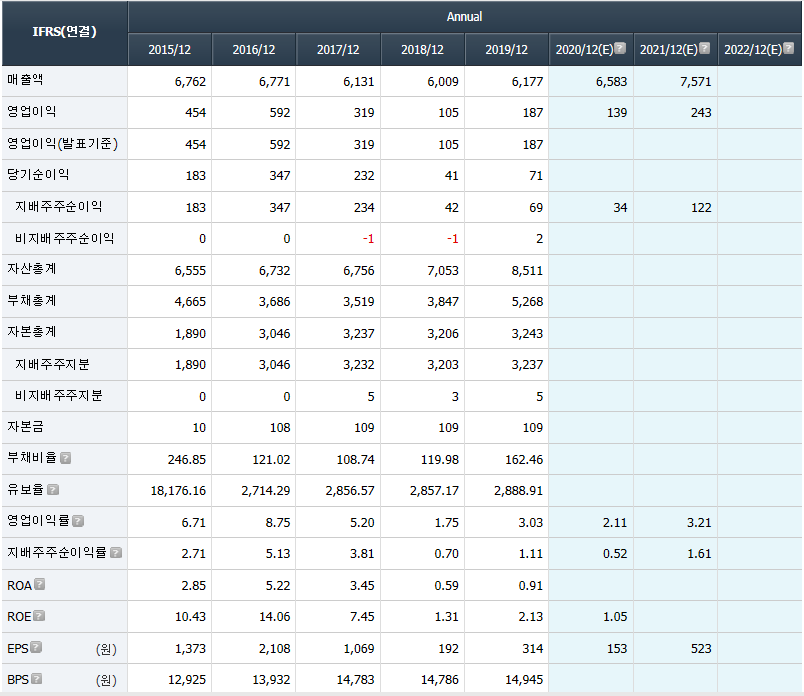Viewport: 804px width, 696px height.
Task: Click 지배주주순이익 estimate value 122
Action: 701,208
